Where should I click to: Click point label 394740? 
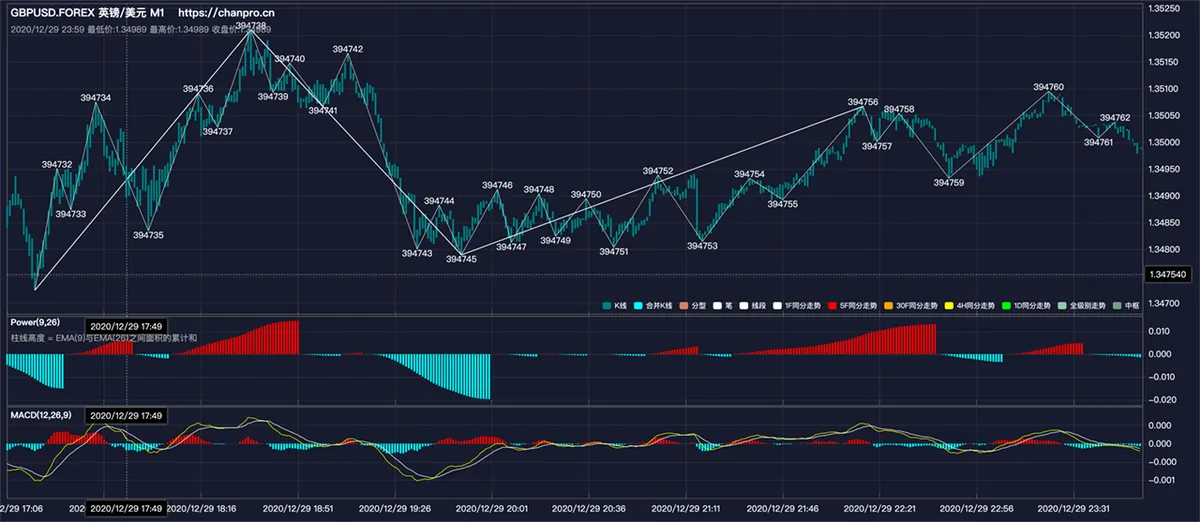290,59
